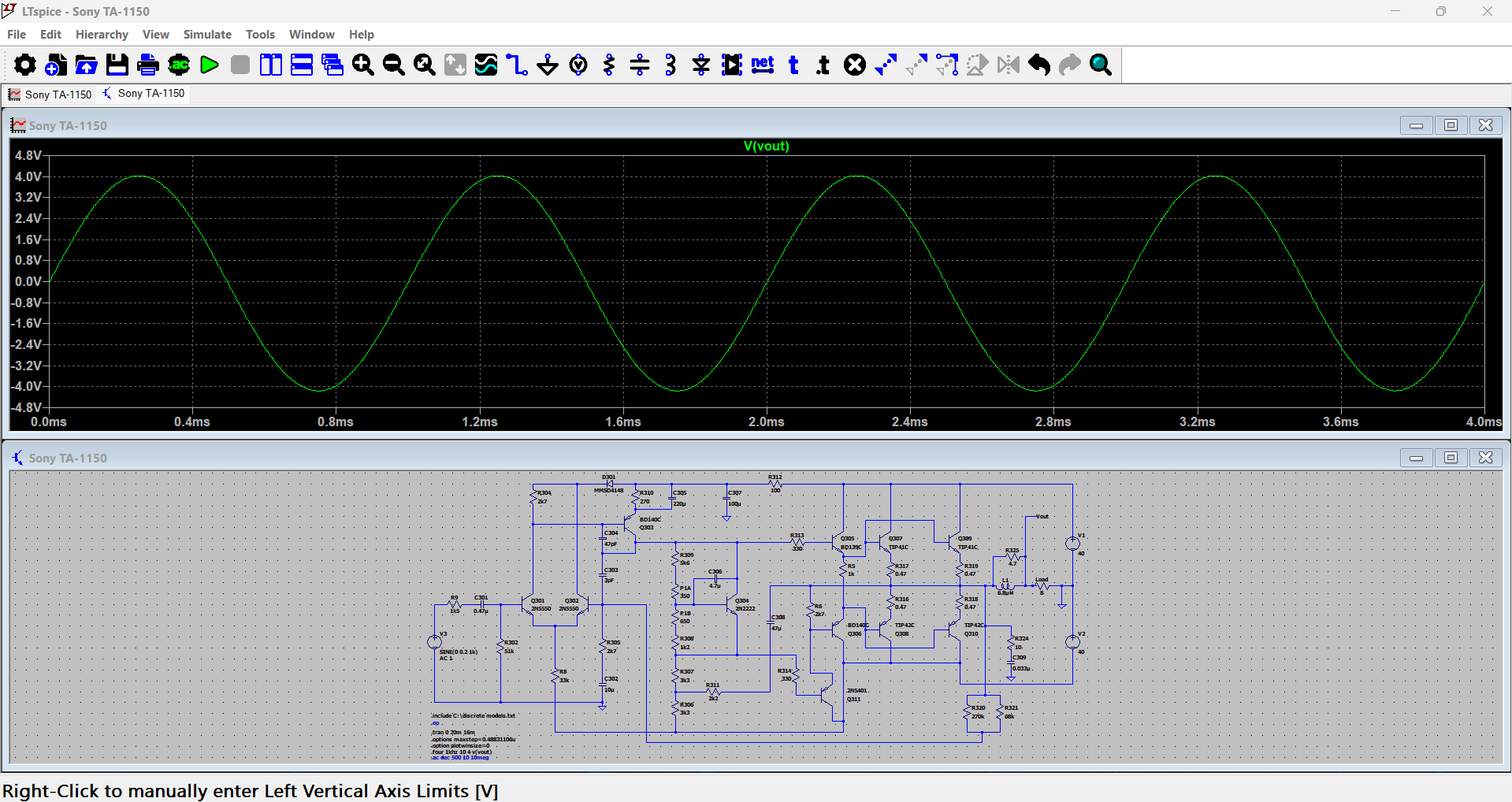Click the Open file folder icon
The width and height of the screenshot is (1512, 802).
coord(87,65)
